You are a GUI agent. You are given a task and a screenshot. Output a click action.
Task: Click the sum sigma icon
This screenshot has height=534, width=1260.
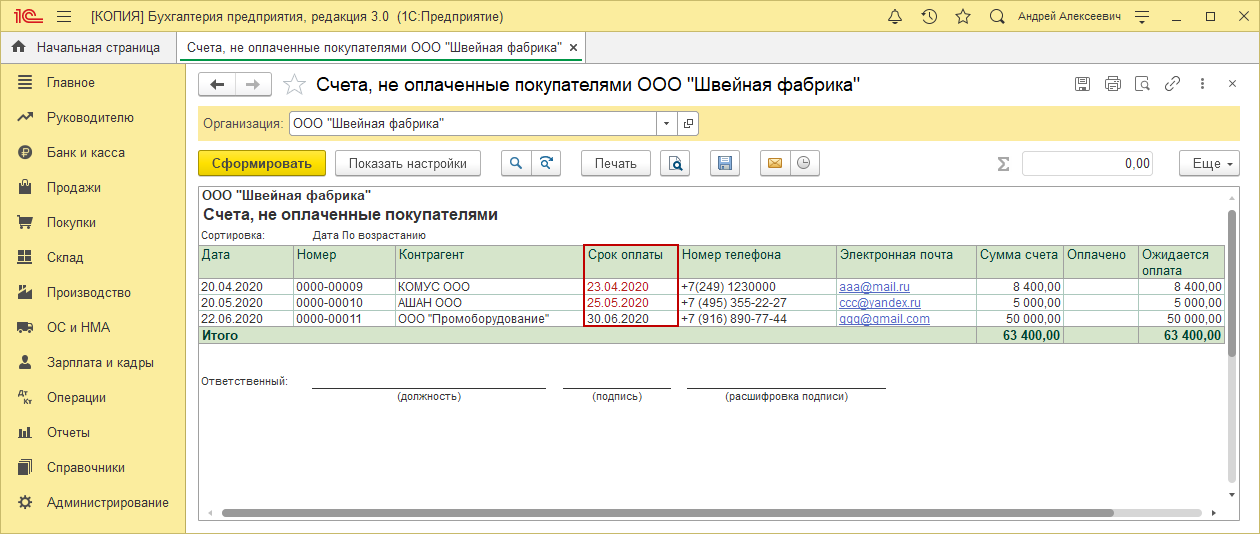tap(1003, 163)
